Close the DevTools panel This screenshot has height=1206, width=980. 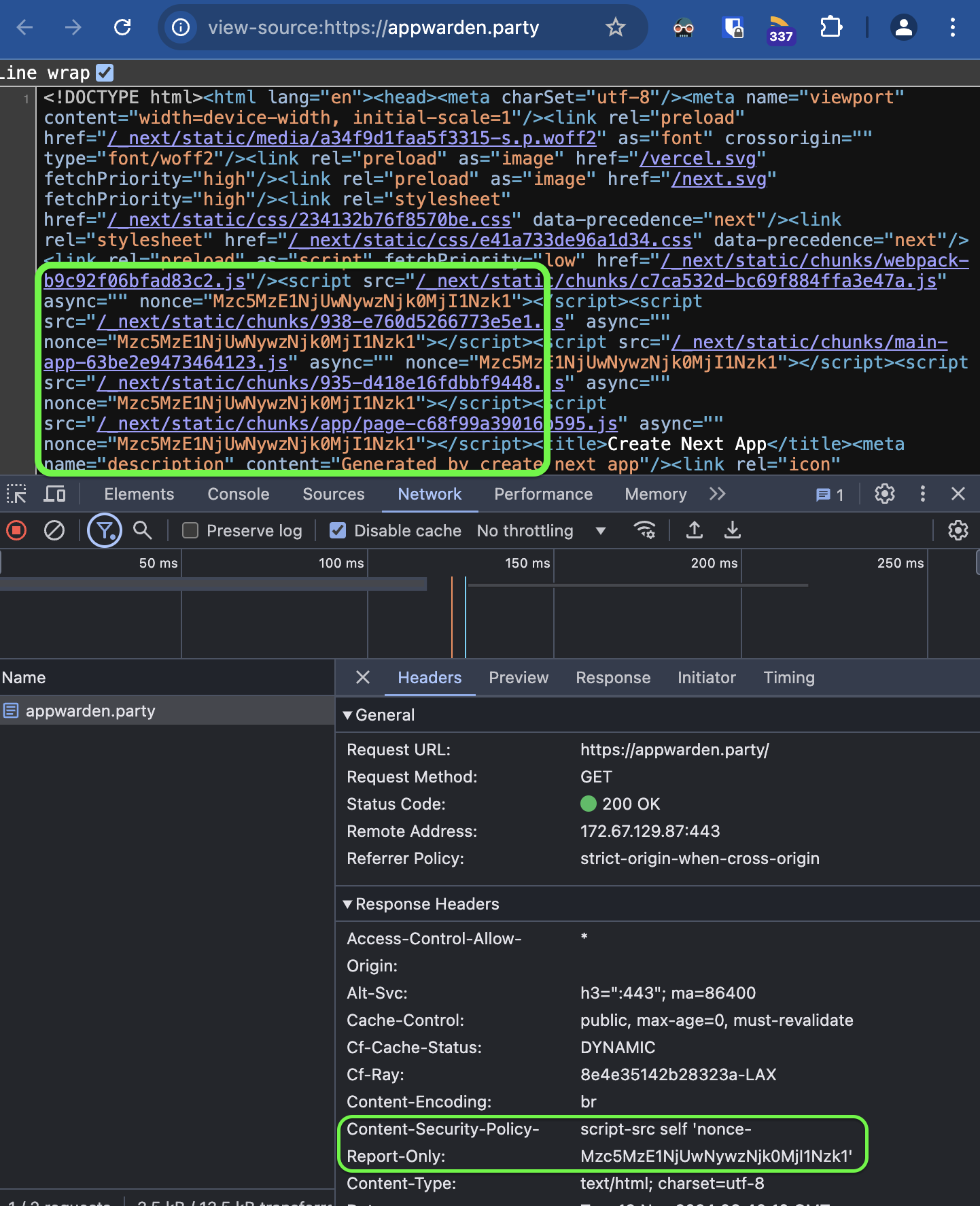[x=958, y=494]
